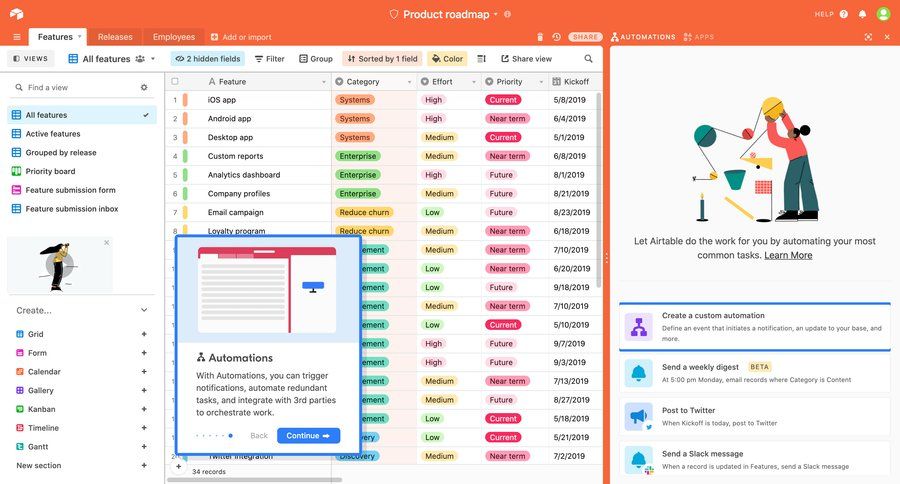Open the row height icon in toolbar

482,59
